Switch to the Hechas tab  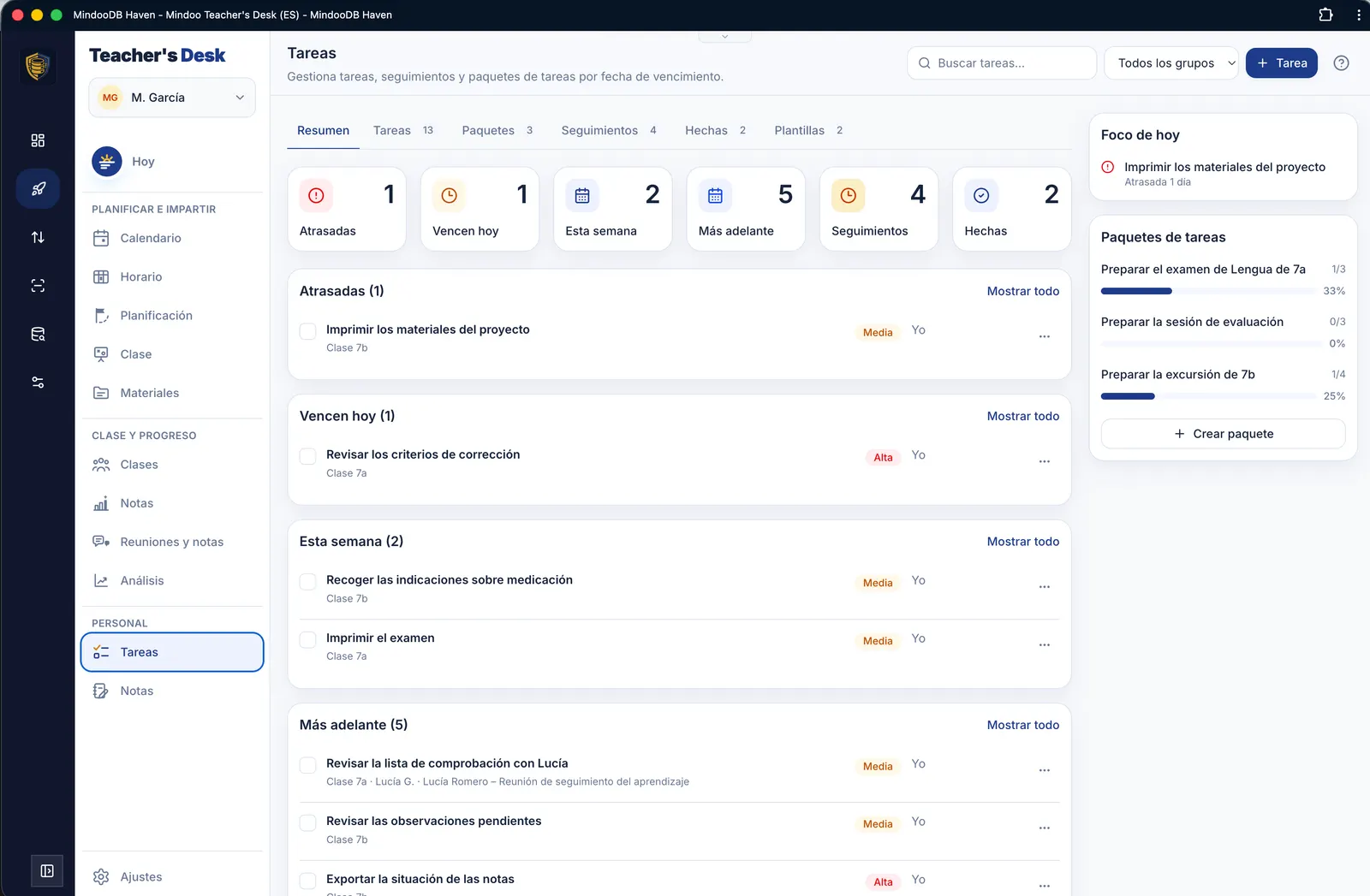[x=715, y=130]
